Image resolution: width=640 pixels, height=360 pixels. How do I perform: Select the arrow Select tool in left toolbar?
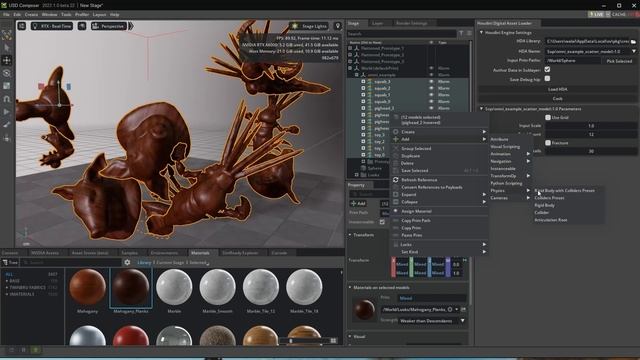point(7,48)
